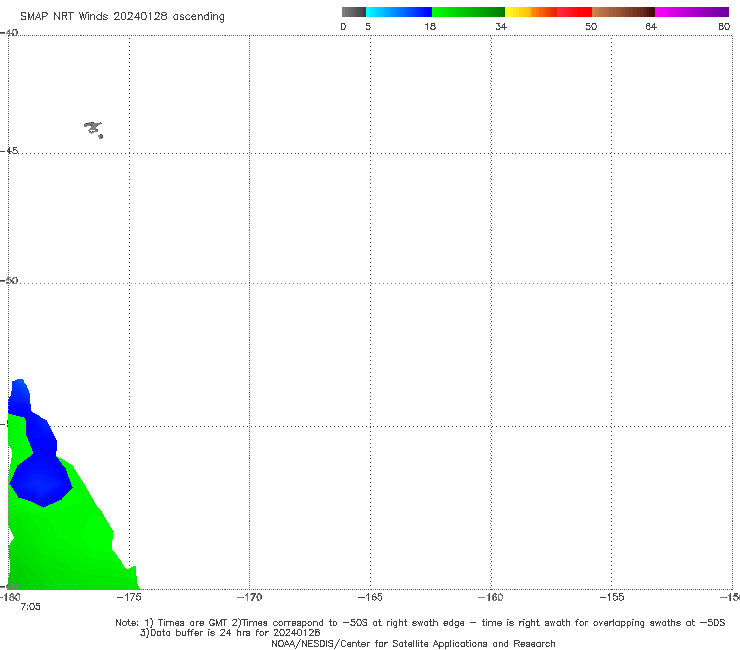
Task: Click the longitude label '-175'
Action: (129, 597)
